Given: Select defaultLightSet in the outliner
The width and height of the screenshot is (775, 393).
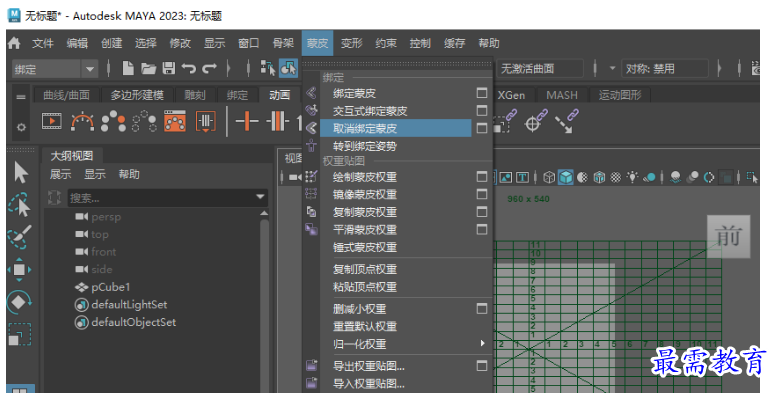Looking at the screenshot, I should (x=129, y=305).
